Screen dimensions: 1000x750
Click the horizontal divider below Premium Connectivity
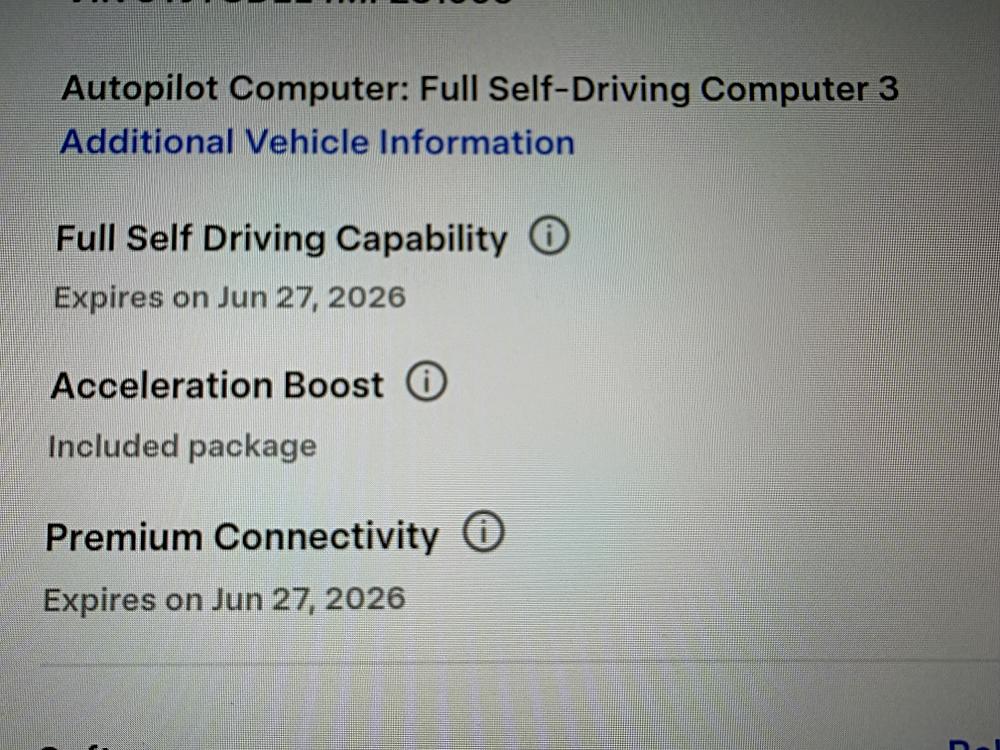[500, 662]
